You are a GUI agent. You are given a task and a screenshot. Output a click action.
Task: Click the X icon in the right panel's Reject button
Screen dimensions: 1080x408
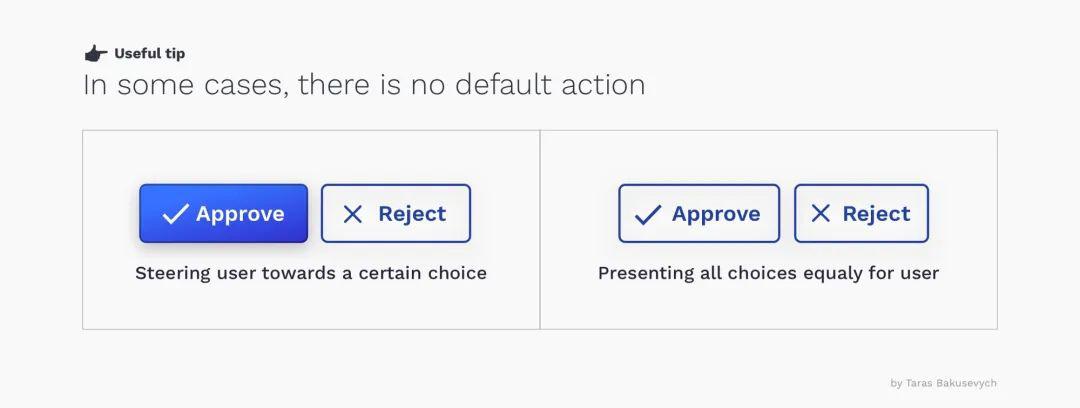(820, 214)
